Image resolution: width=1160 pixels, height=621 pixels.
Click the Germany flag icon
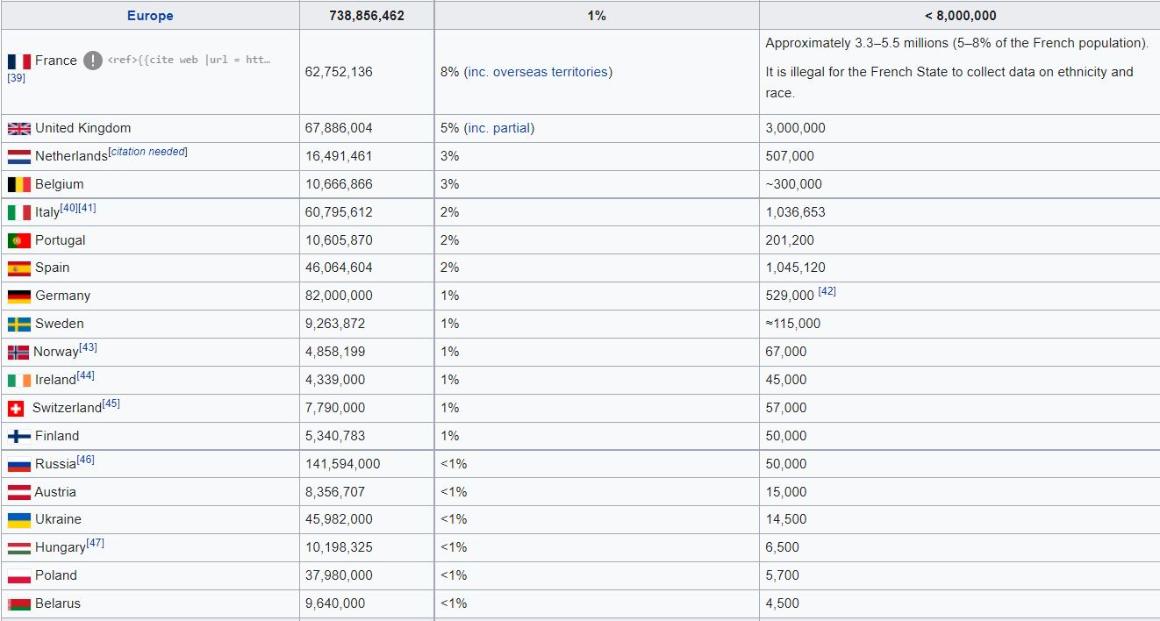coord(19,296)
